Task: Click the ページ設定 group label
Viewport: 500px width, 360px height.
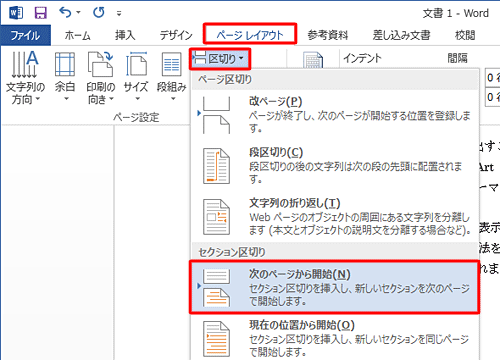Action: point(136,117)
